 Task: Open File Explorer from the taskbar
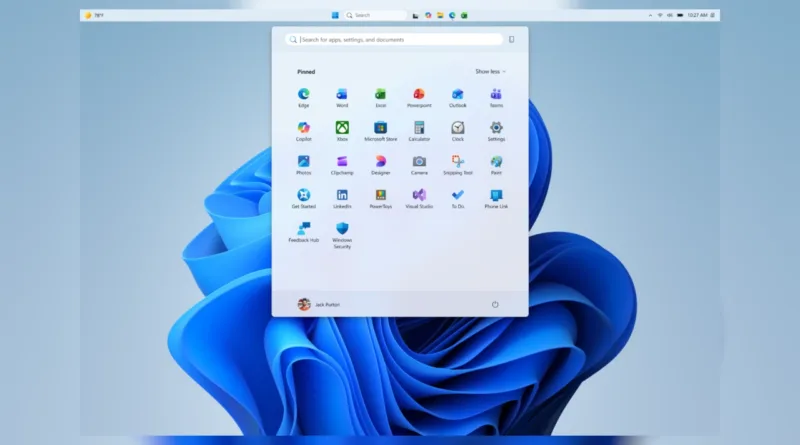click(x=440, y=15)
